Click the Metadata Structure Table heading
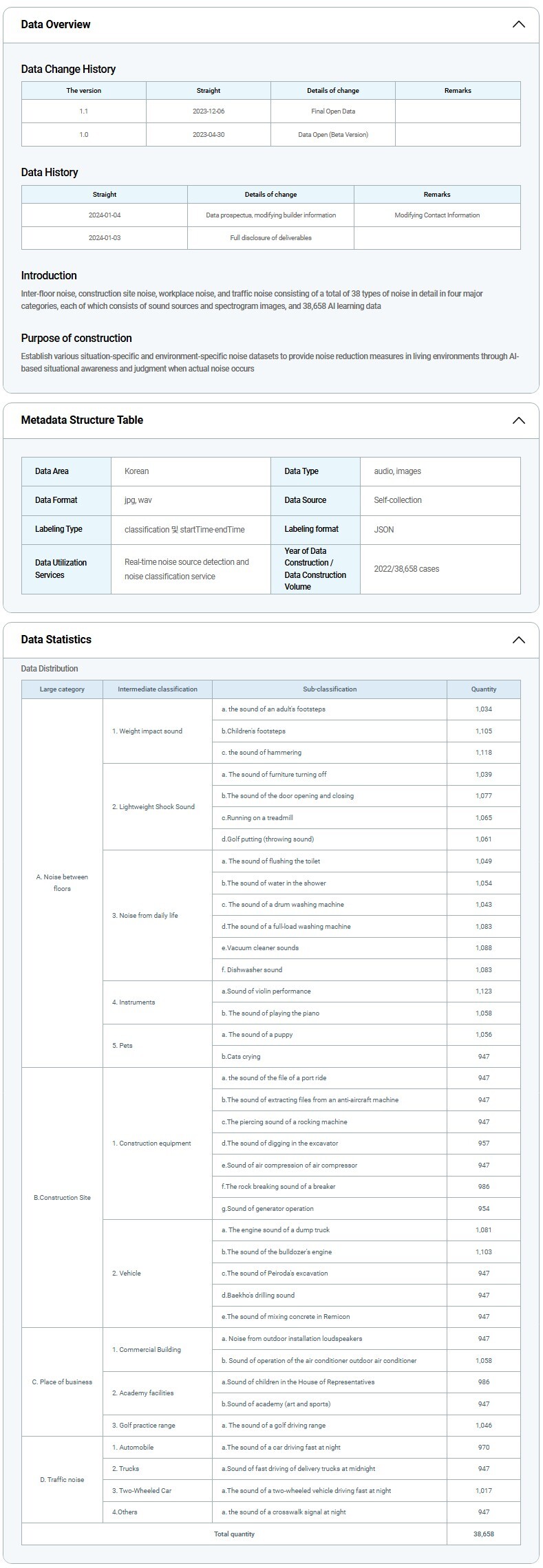 pyautogui.click(x=82, y=420)
